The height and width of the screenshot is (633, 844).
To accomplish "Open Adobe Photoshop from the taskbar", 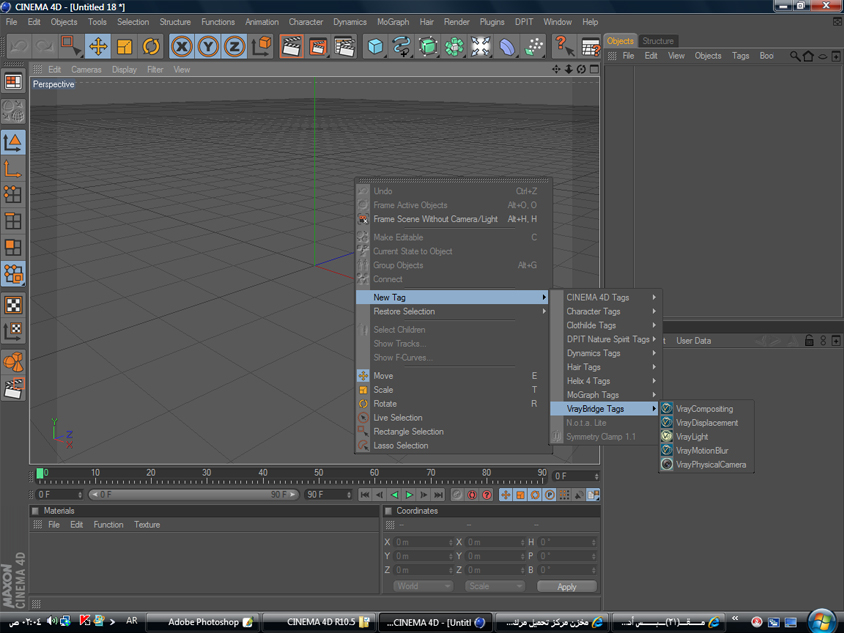I will 203,622.
